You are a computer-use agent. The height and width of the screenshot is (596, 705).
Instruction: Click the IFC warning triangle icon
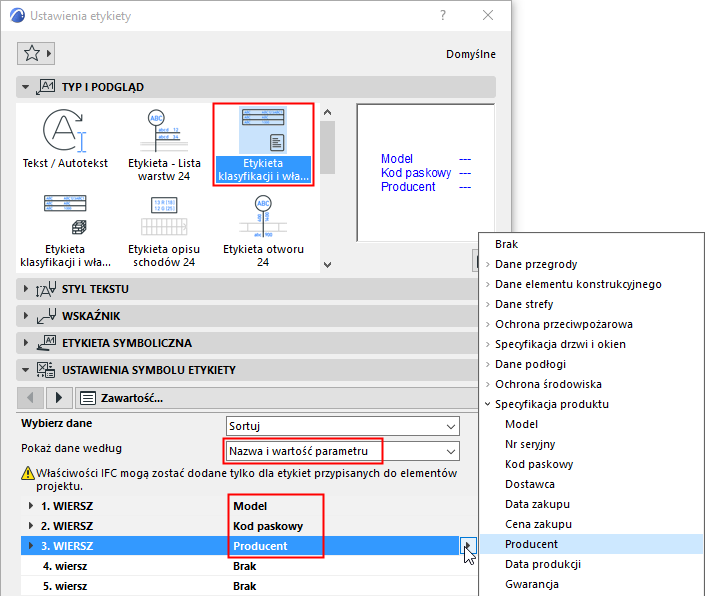coord(28,473)
